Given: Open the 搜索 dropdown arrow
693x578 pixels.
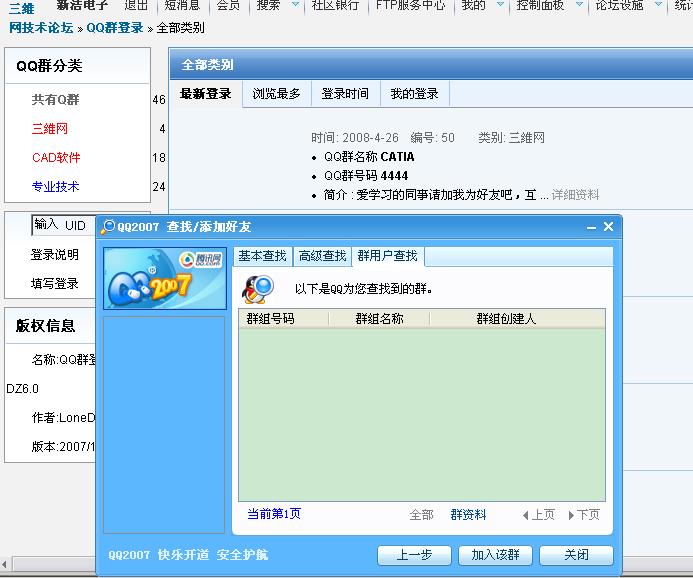Looking at the screenshot, I should pos(296,4).
